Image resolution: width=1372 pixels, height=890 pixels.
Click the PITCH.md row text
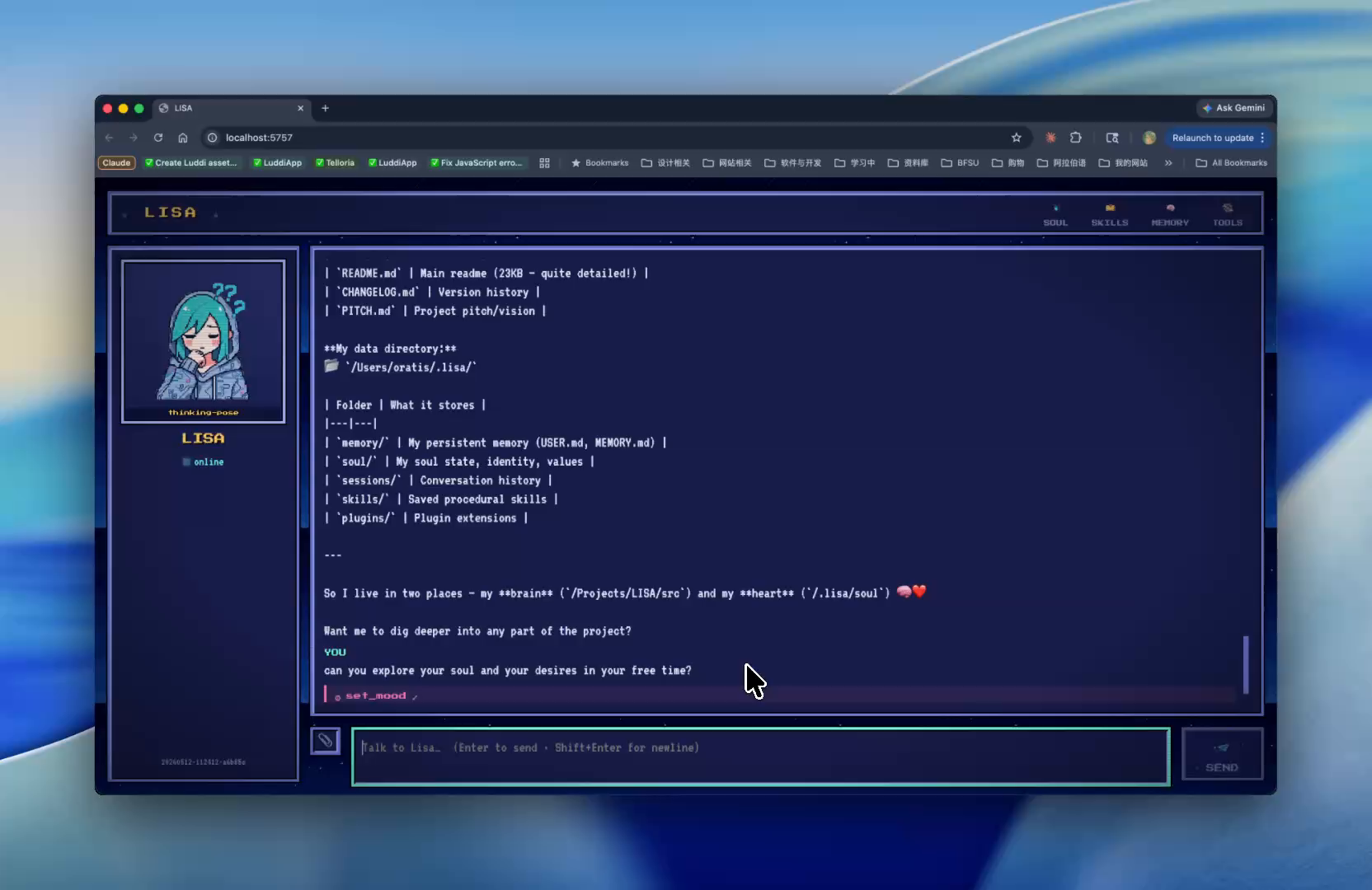tap(435, 311)
